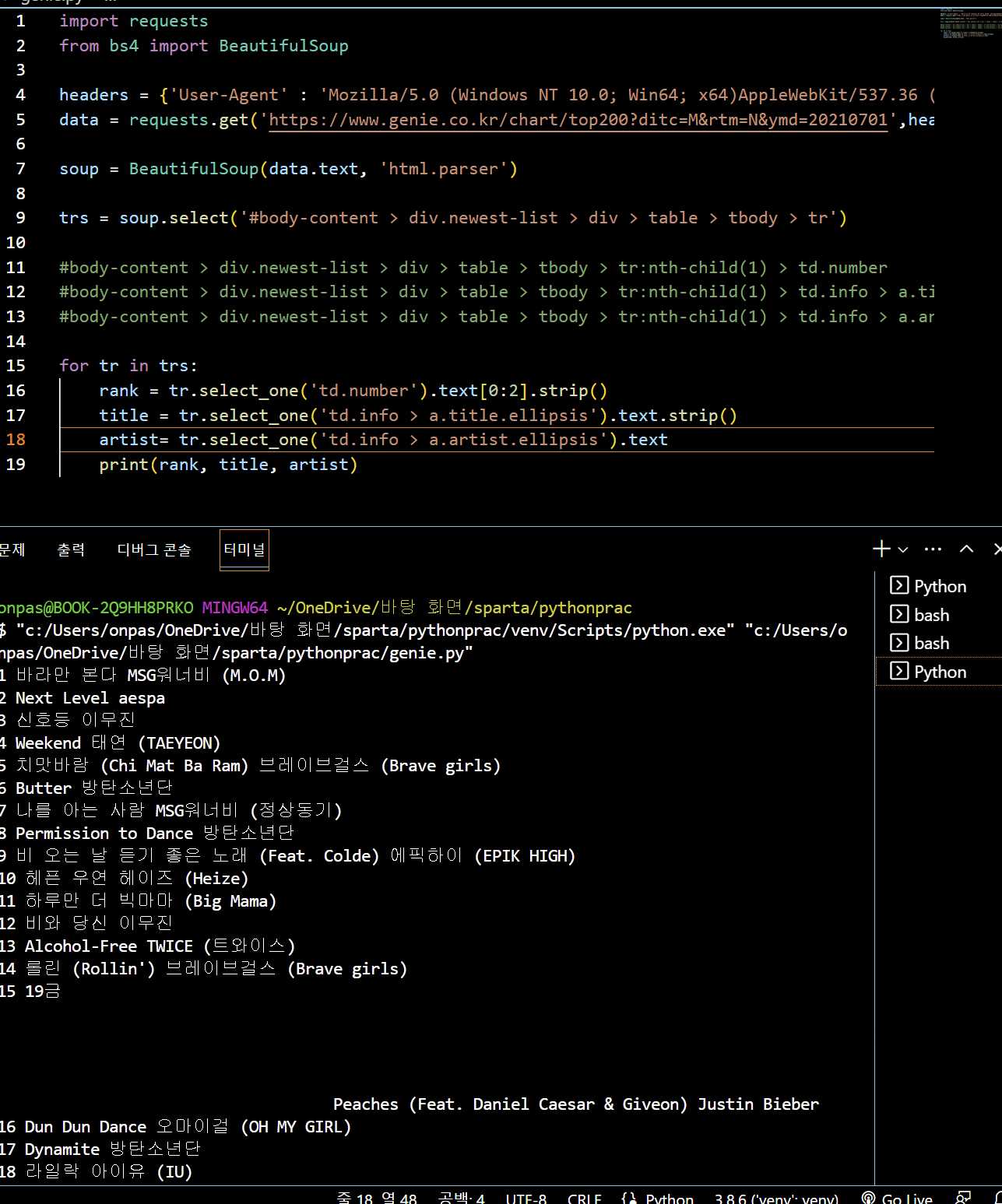Click 'MINGW64' in the terminal prompt

[235, 608]
